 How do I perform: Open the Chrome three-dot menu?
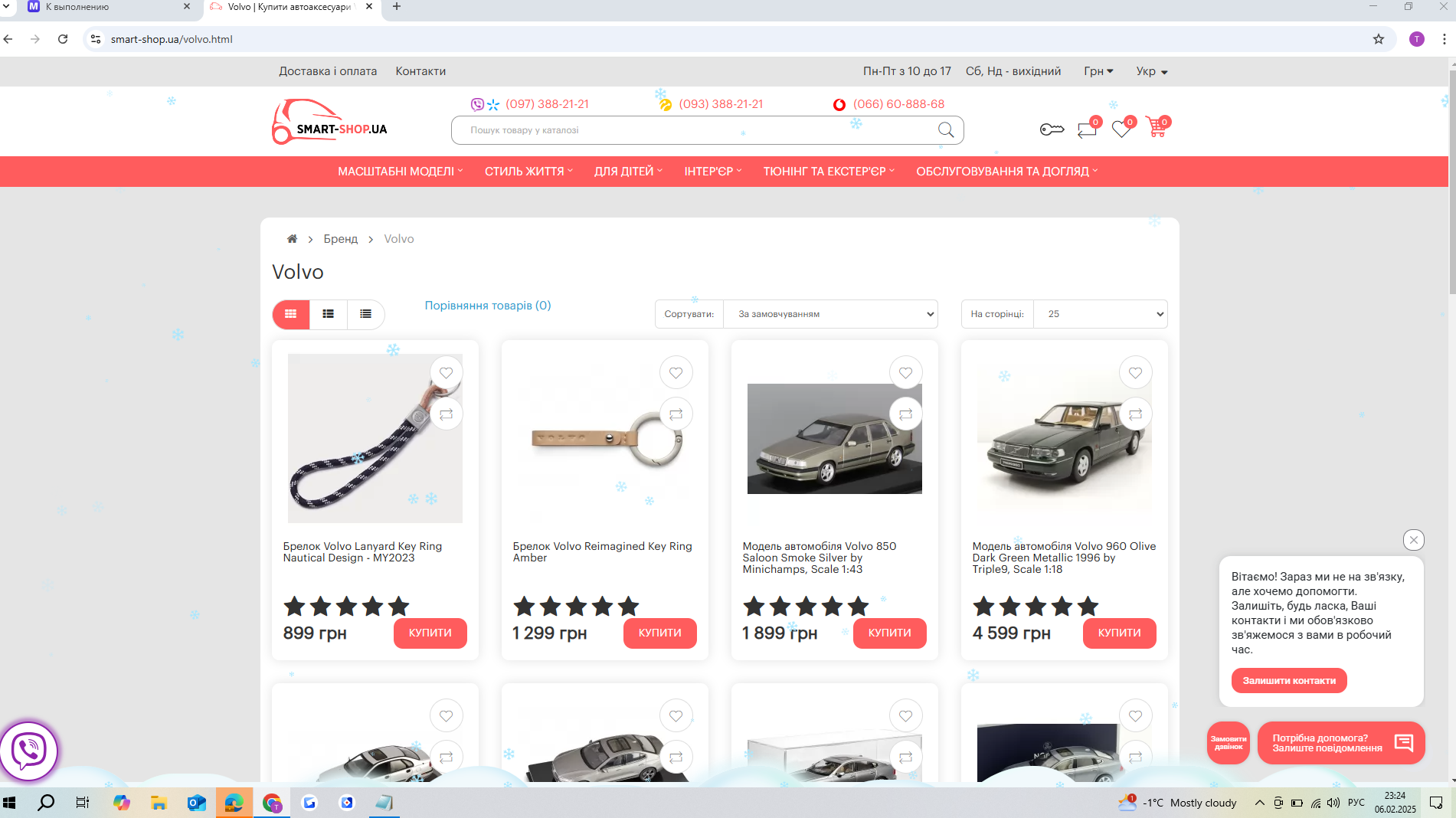(x=1445, y=39)
